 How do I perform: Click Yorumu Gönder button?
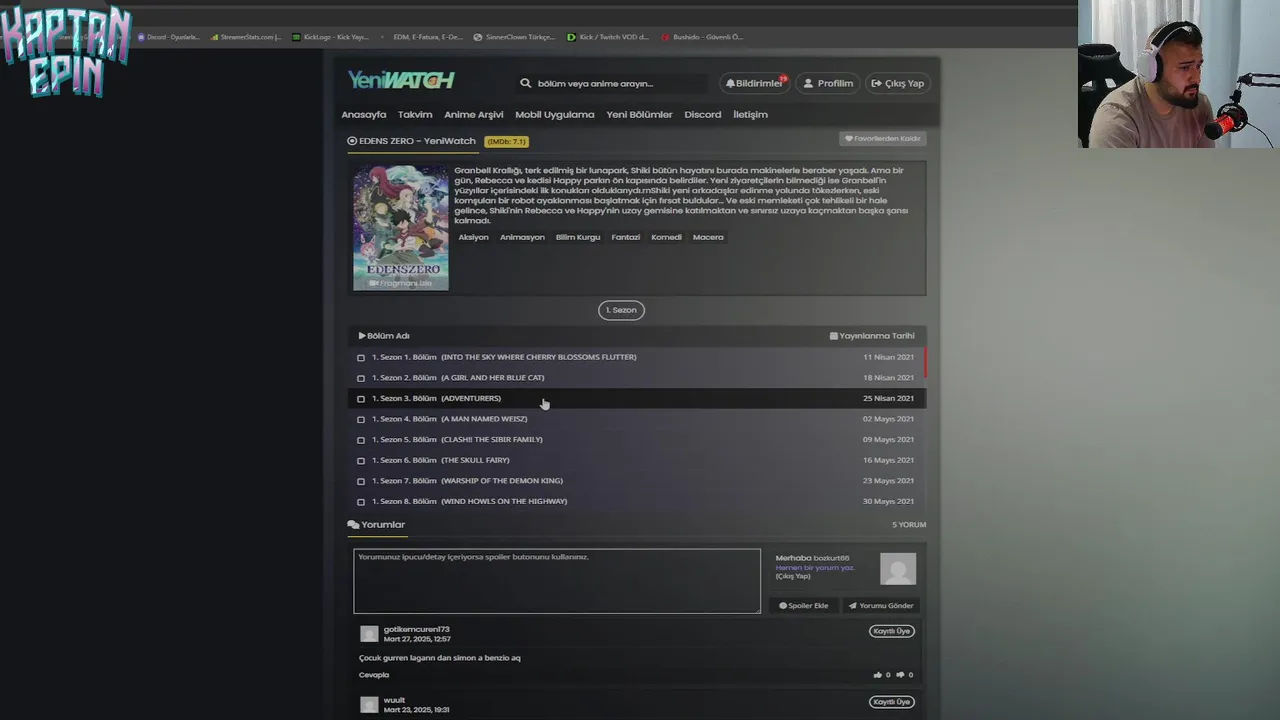click(x=880, y=605)
